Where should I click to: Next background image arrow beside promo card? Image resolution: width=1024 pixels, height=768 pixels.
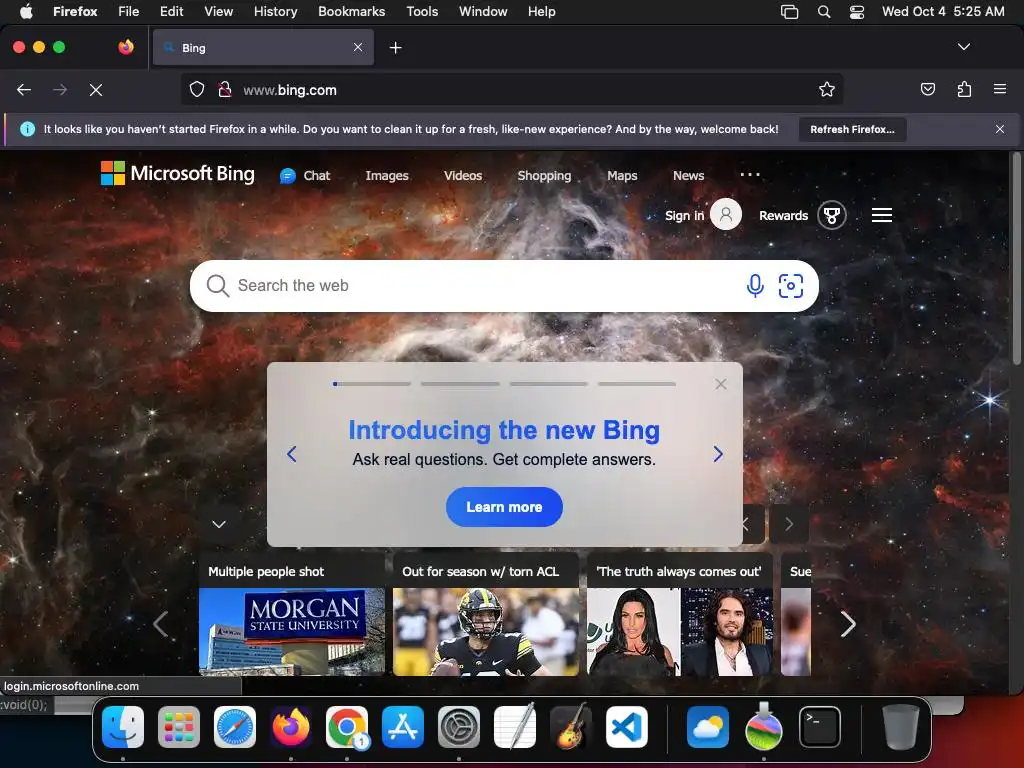(x=789, y=524)
